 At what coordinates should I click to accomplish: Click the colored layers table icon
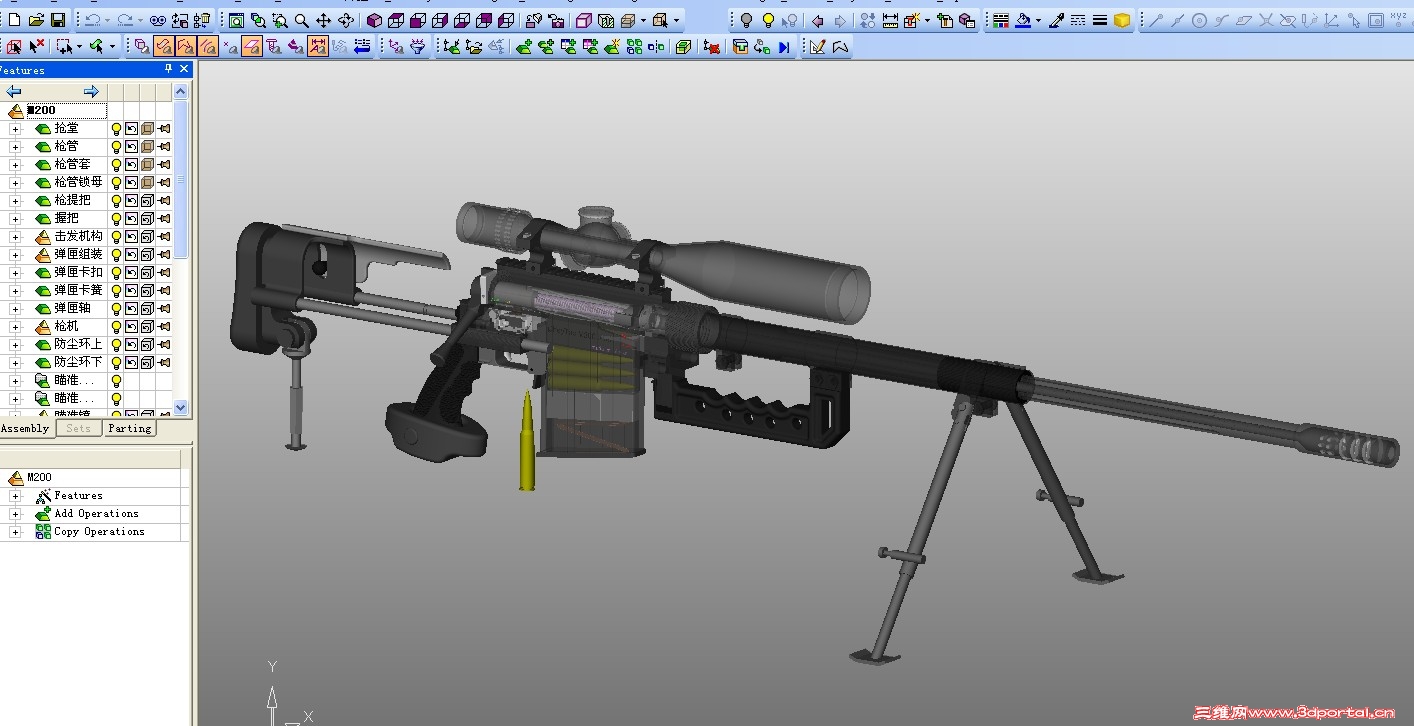tap(1001, 20)
